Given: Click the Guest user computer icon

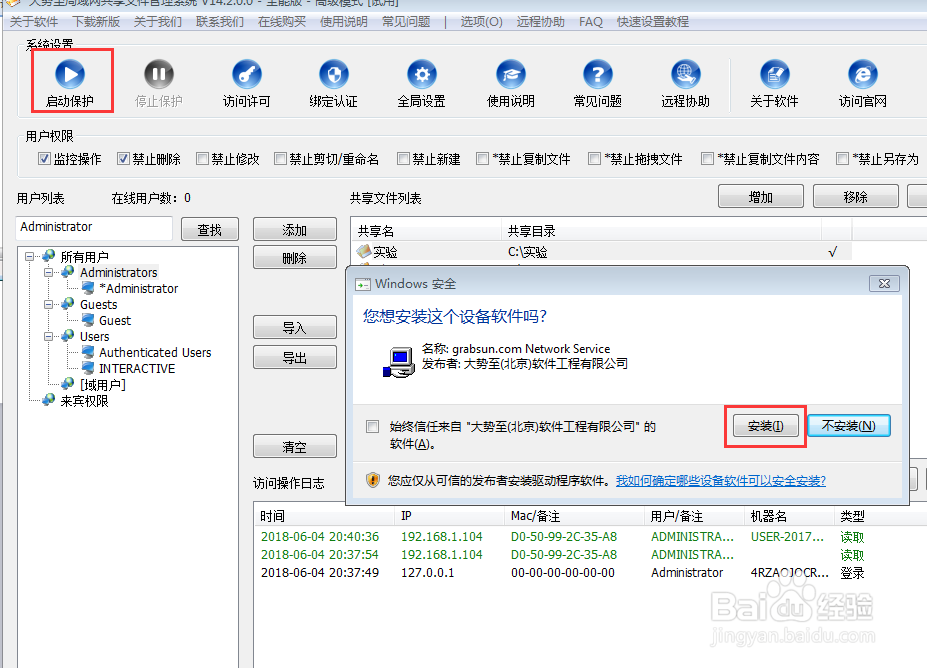Looking at the screenshot, I should tap(88, 320).
